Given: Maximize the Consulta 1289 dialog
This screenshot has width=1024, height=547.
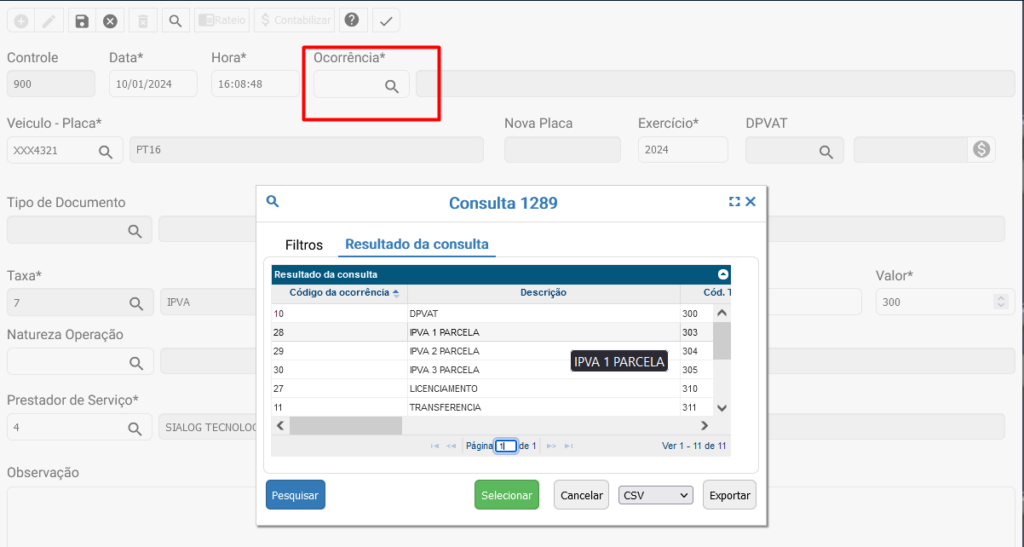Looking at the screenshot, I should pyautogui.click(x=734, y=202).
